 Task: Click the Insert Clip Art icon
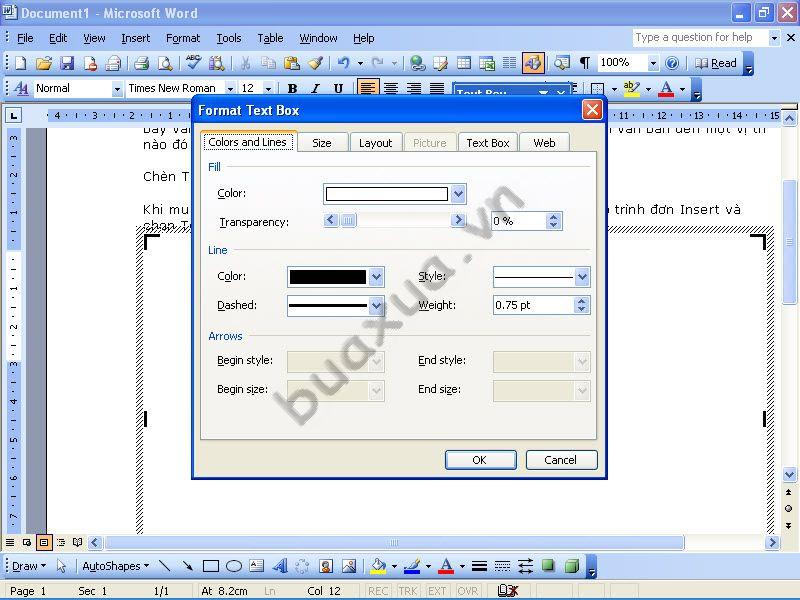tap(326, 566)
